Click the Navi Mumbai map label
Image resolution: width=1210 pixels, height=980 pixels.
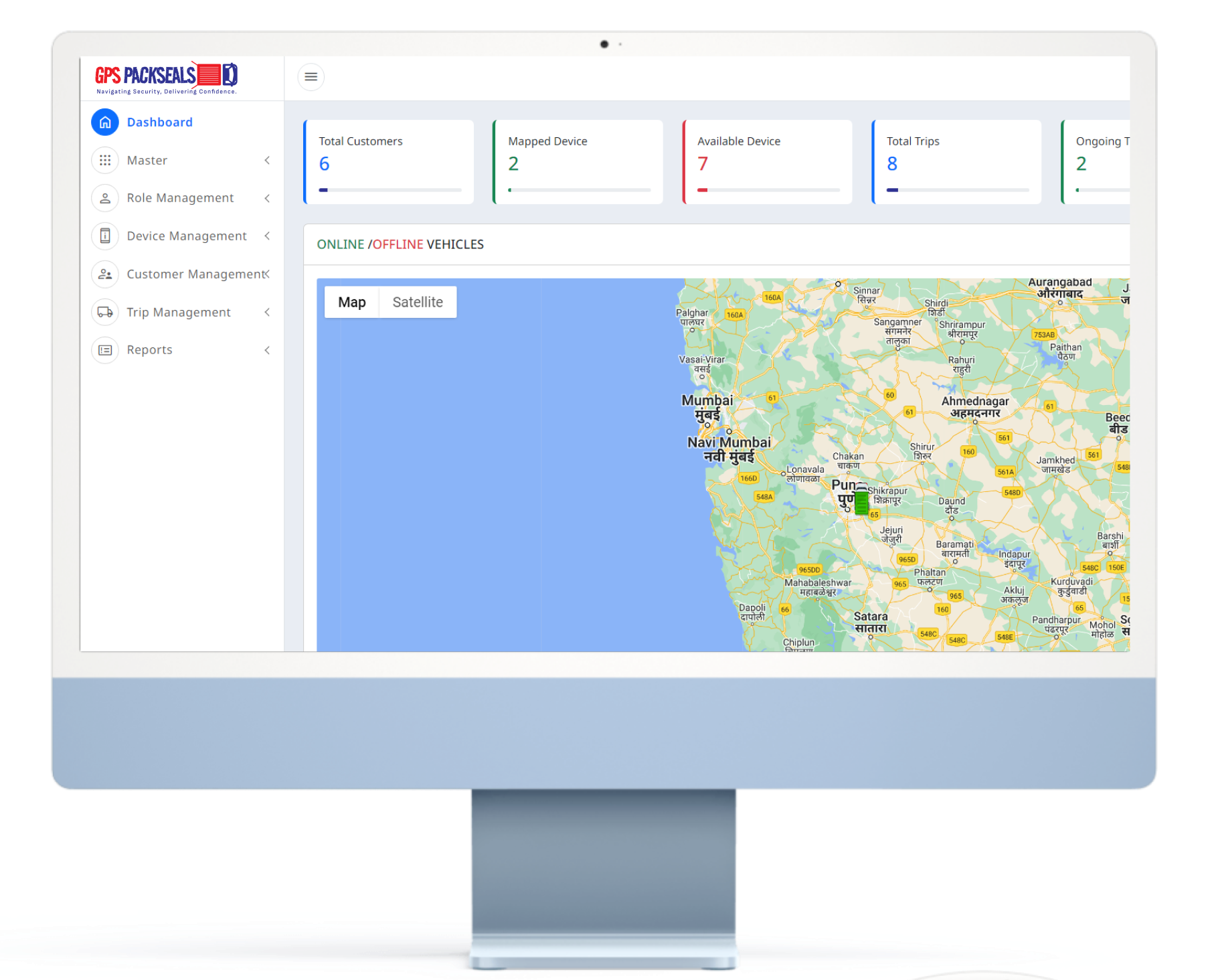pos(729,449)
